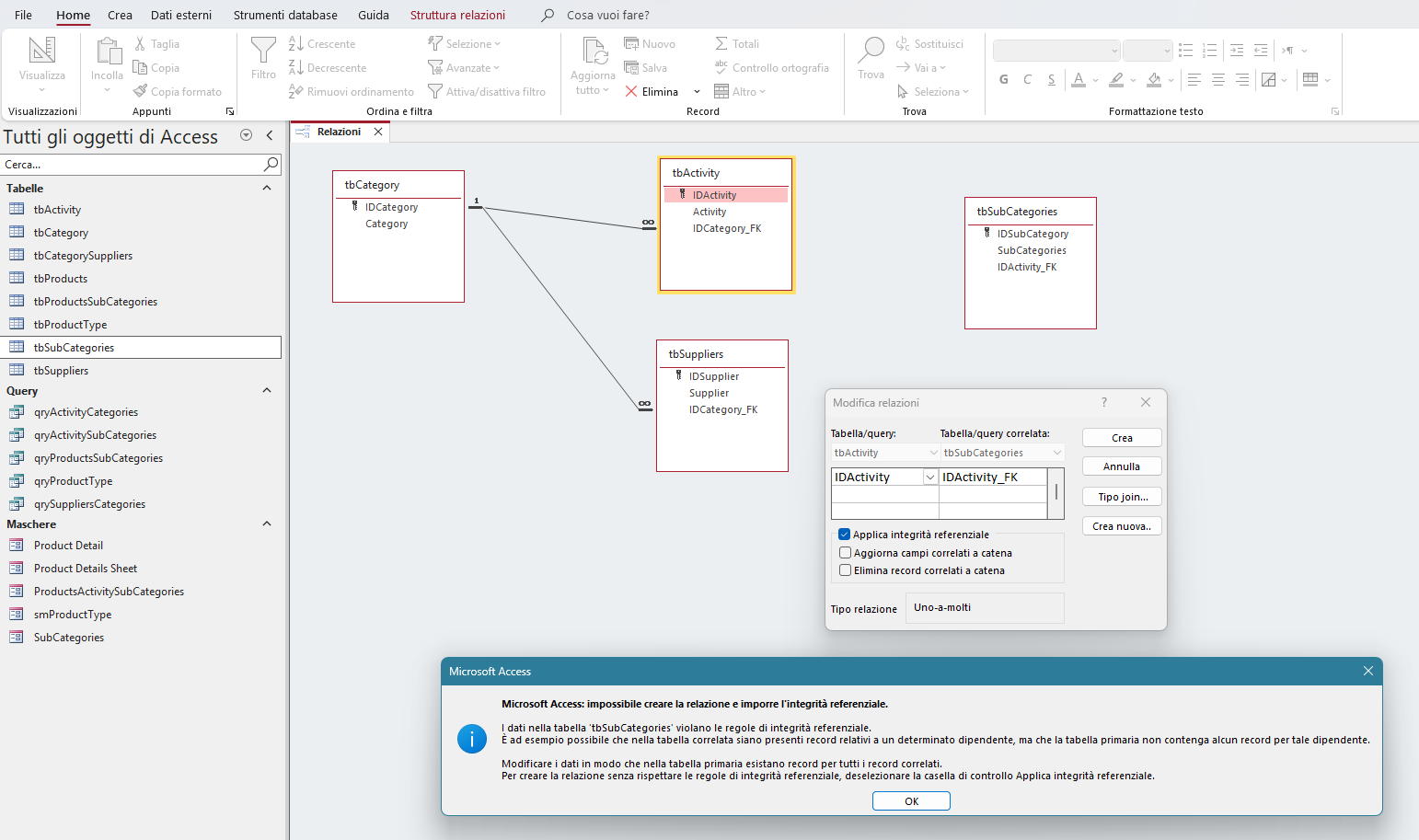Click the Elimina red X icon
Viewport: 1419px width, 840px height.
631,91
